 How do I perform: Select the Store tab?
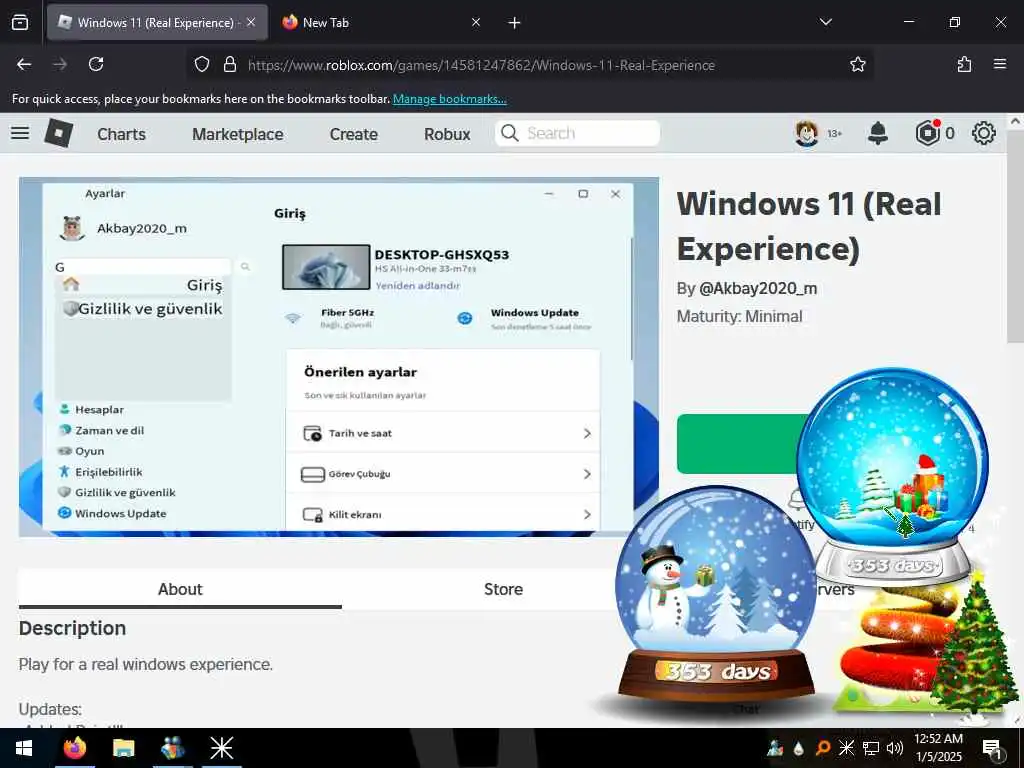point(503,589)
